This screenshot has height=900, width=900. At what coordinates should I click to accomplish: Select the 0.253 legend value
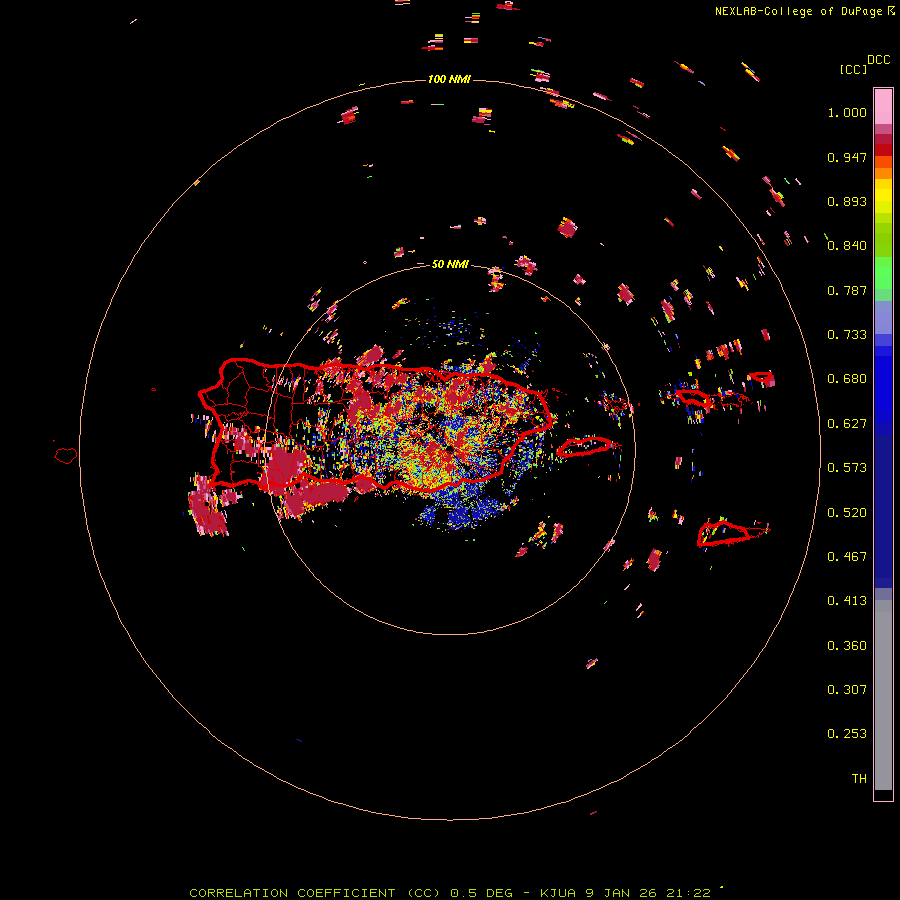(x=847, y=734)
